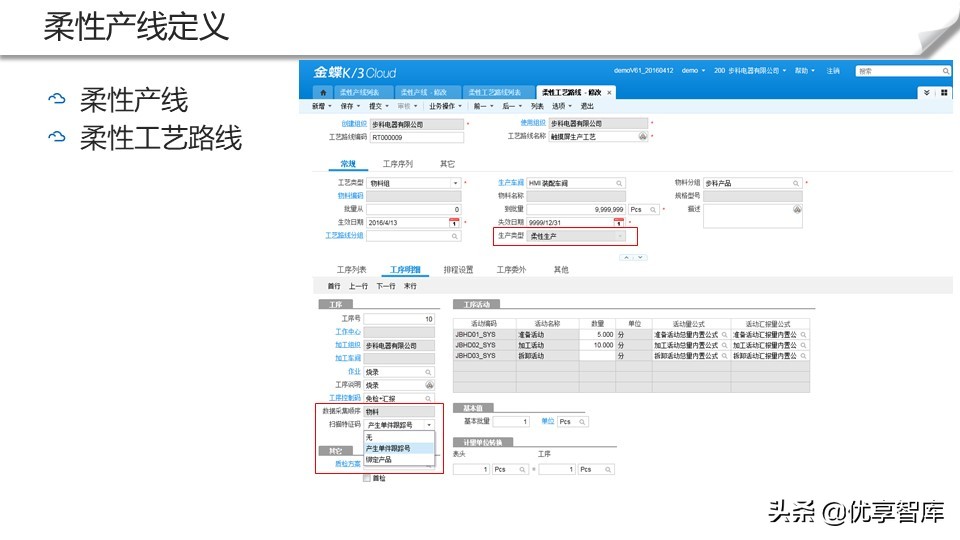Click the 注销 logout link

point(833,71)
